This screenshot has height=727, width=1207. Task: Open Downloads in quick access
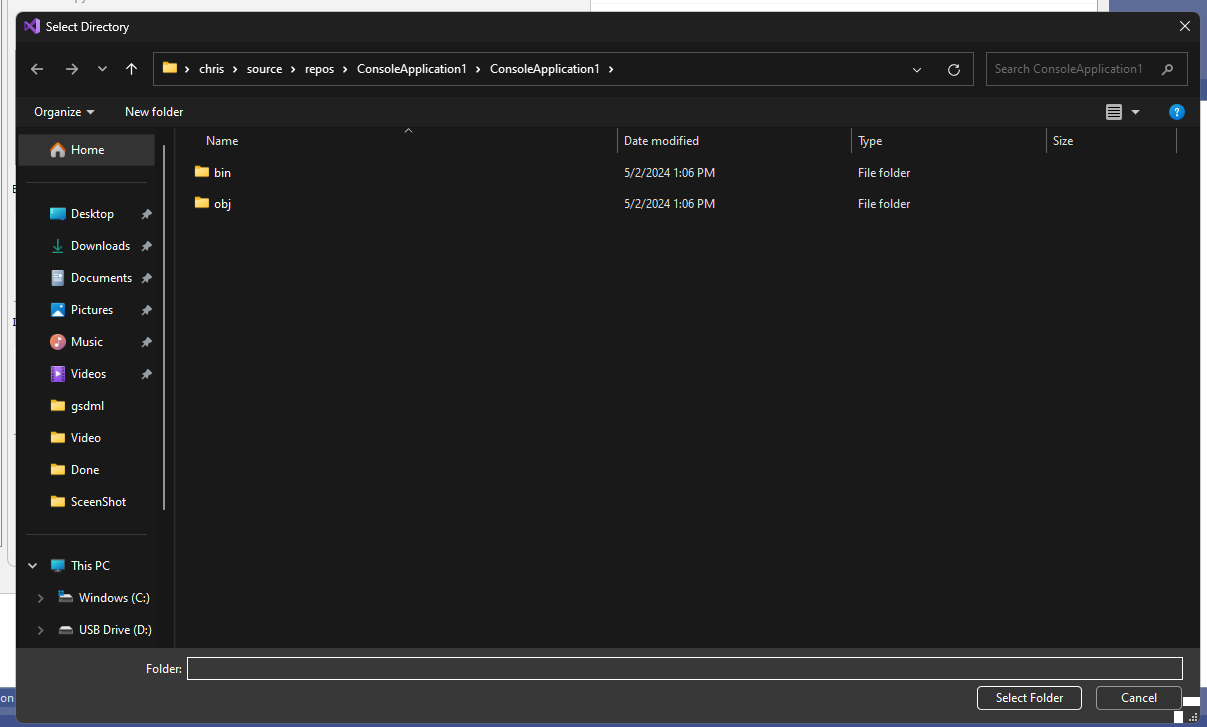[100, 246]
